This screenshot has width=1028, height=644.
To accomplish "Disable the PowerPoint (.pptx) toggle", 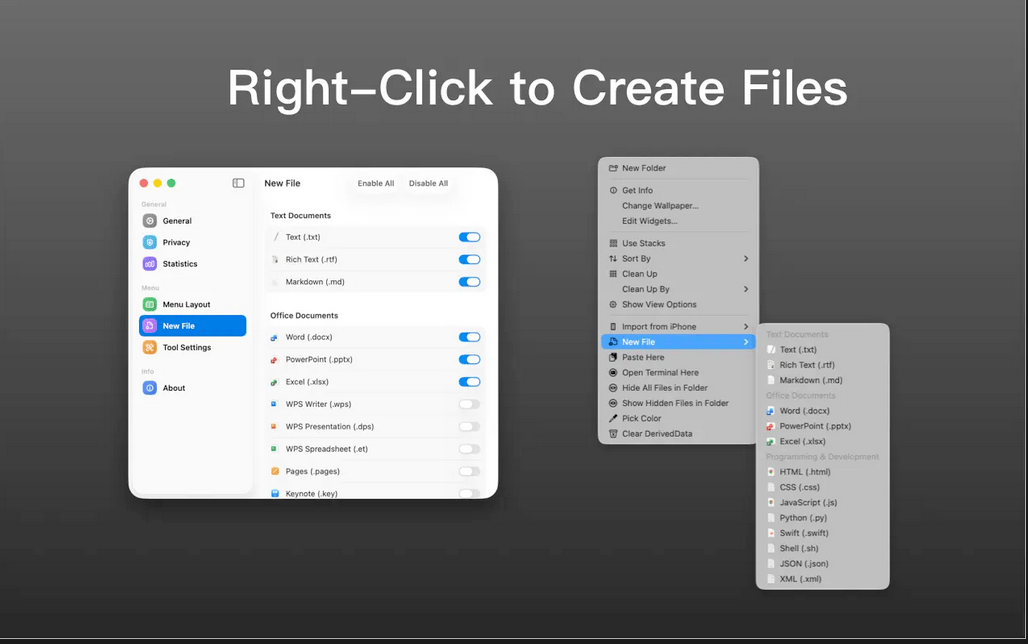I will point(469,359).
